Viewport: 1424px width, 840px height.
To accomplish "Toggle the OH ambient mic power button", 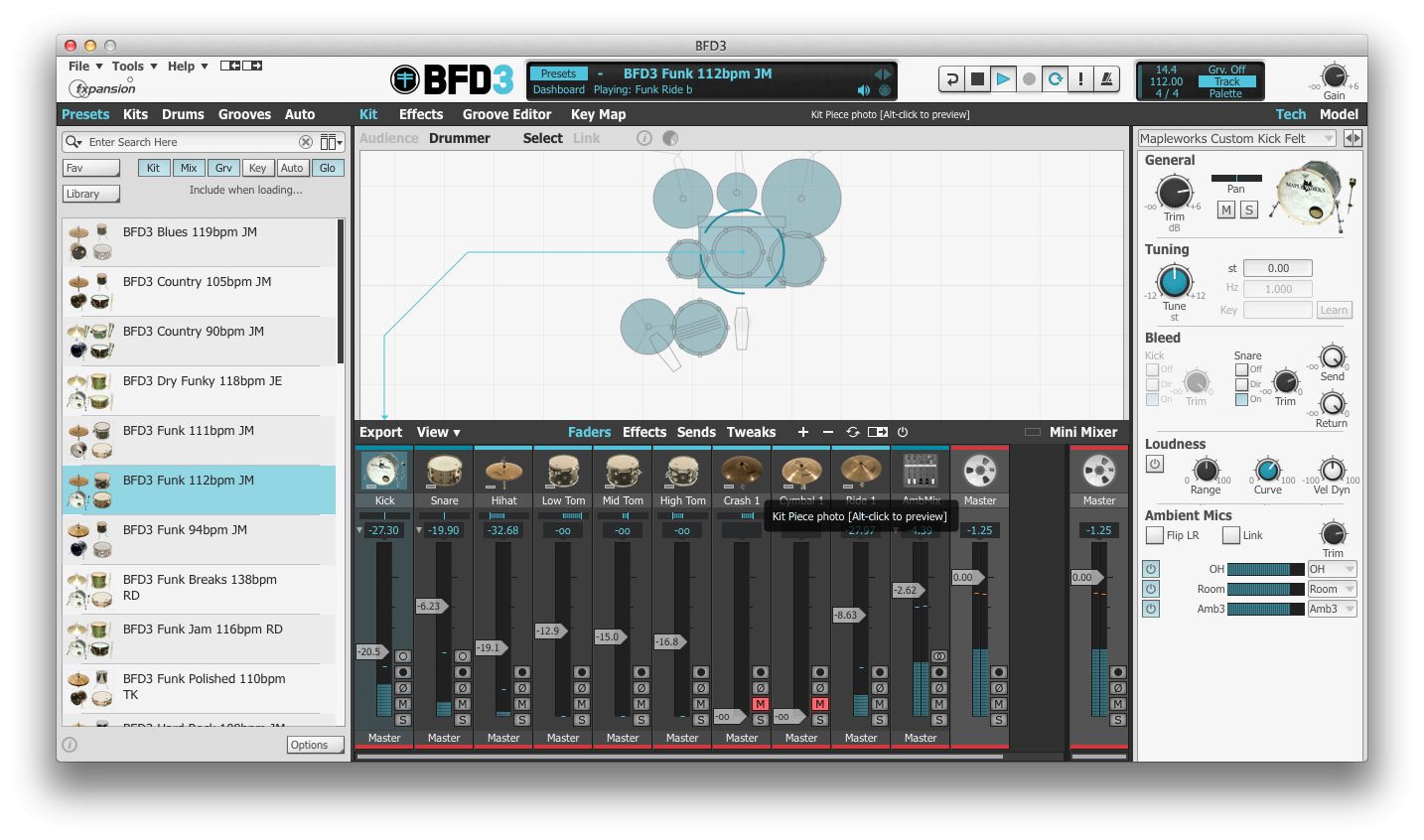I will pyautogui.click(x=1151, y=569).
